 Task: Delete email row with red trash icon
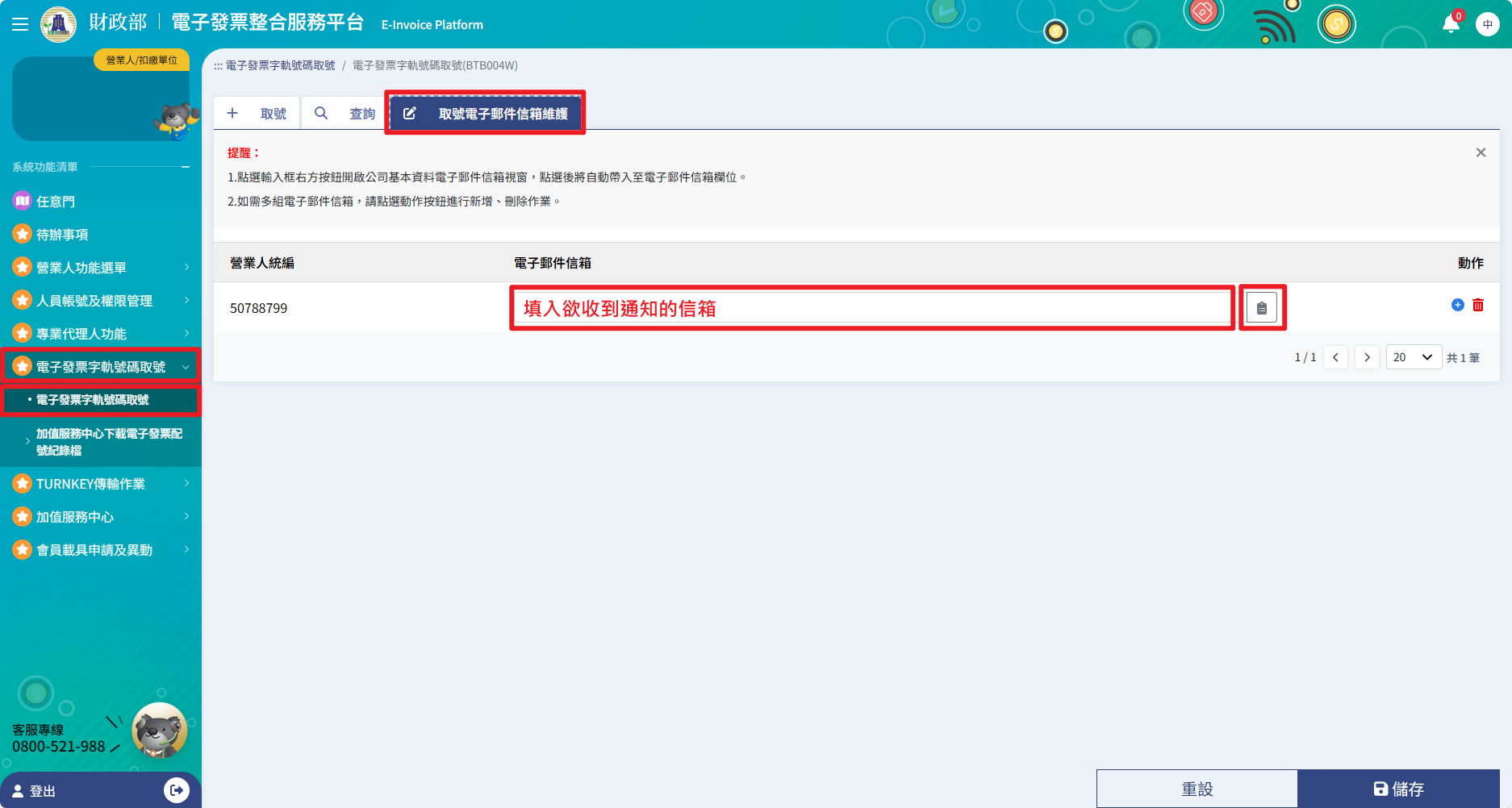pyautogui.click(x=1478, y=305)
